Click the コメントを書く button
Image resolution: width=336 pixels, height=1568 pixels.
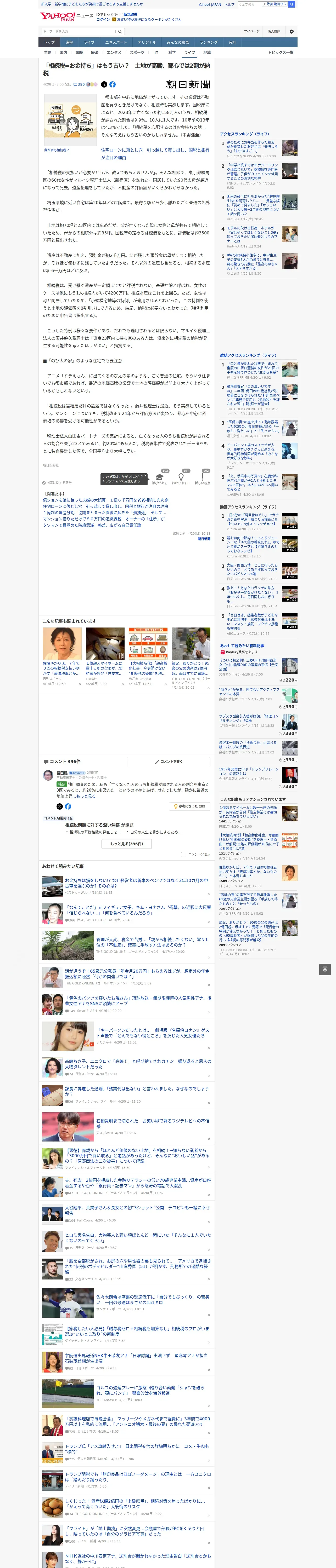click(x=169, y=762)
